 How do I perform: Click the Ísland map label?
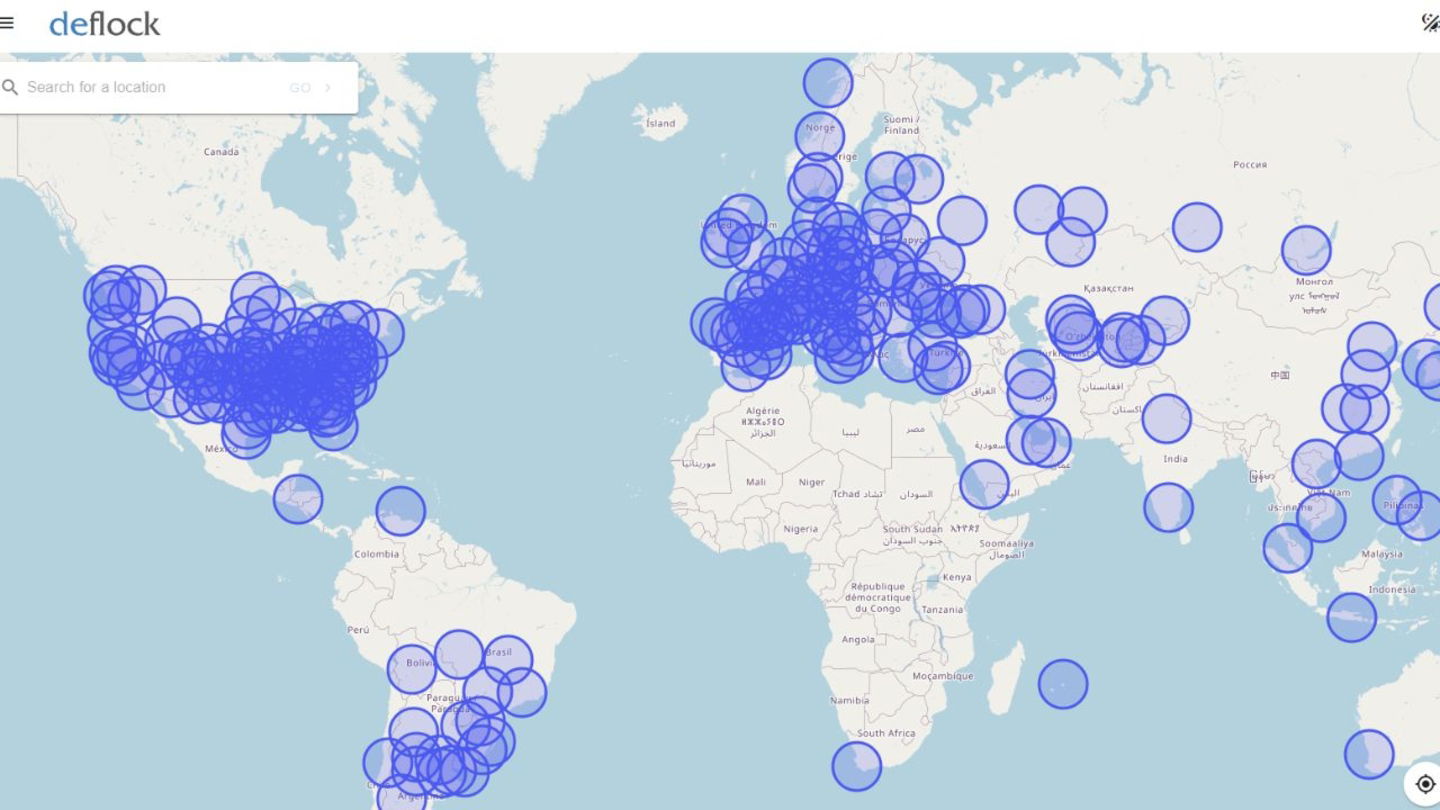pos(660,123)
